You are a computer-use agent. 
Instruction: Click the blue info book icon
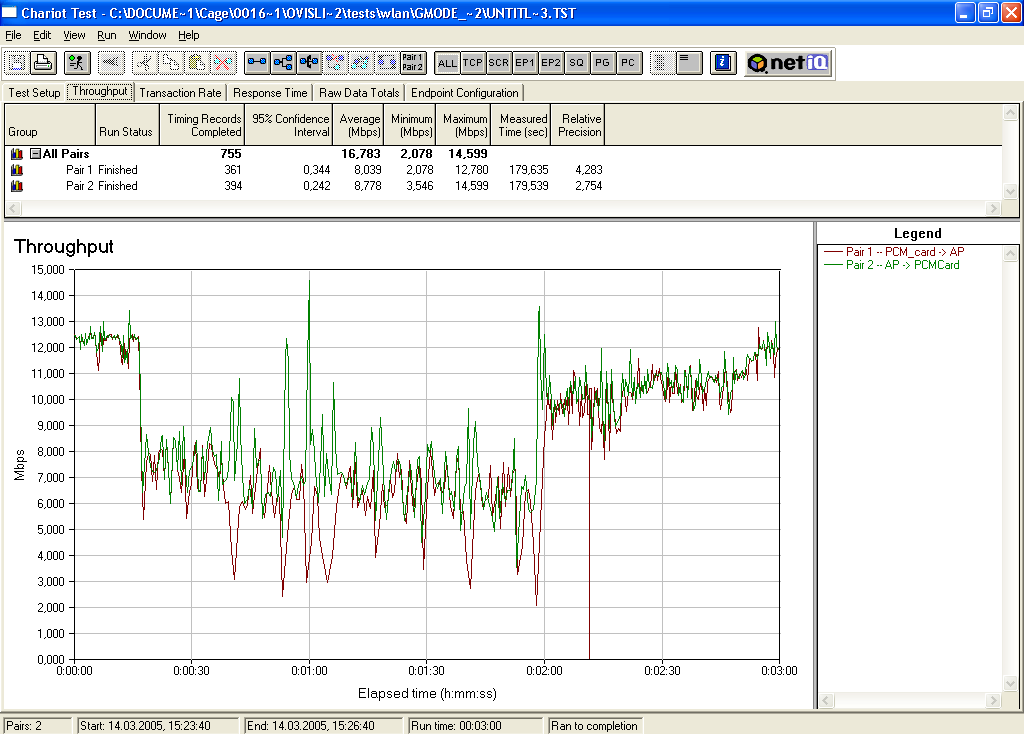[x=722, y=63]
